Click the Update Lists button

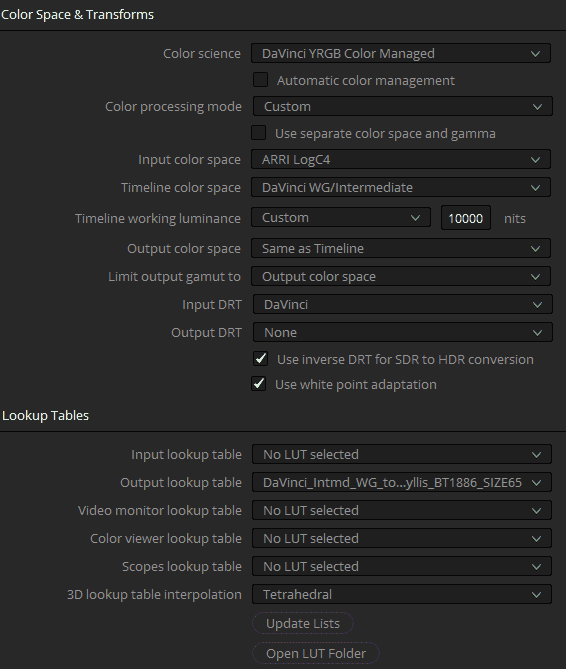pyautogui.click(x=303, y=623)
